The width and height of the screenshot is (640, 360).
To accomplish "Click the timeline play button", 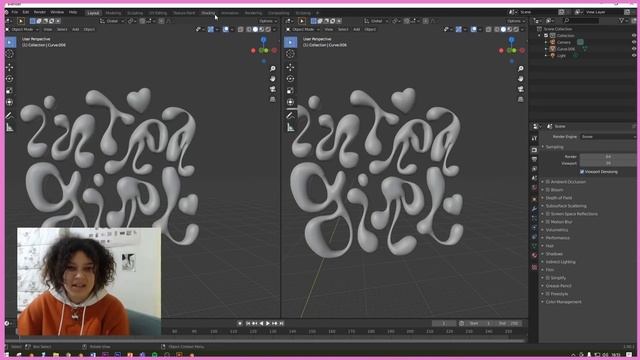I will [x=268, y=323].
